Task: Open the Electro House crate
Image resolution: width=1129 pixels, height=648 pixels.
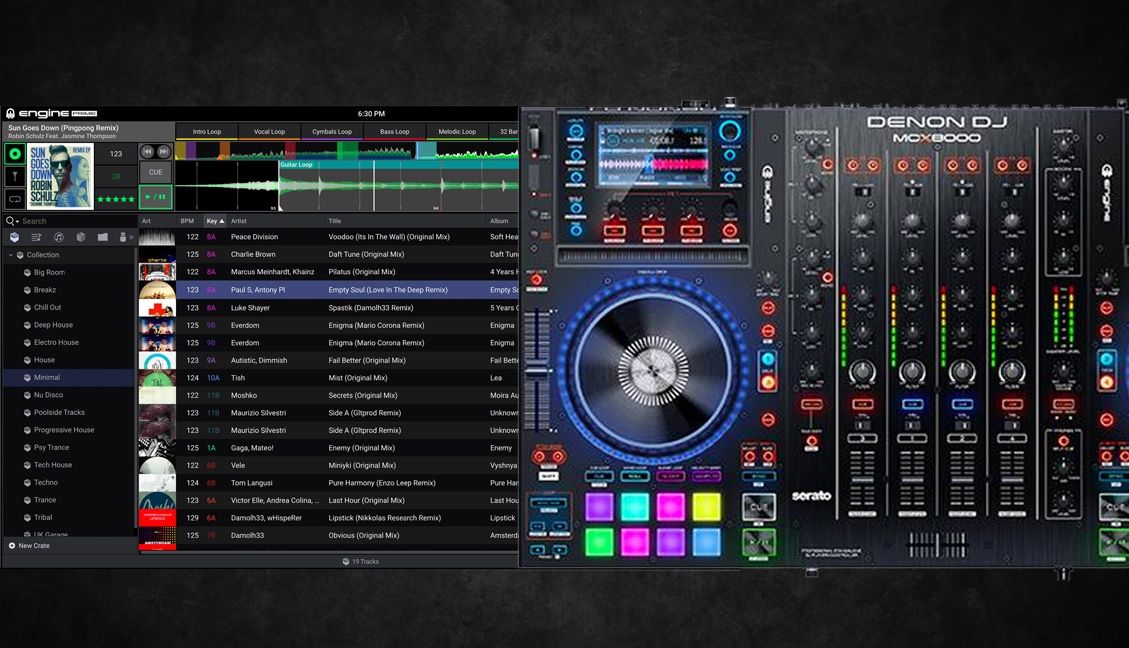Action: [56, 342]
